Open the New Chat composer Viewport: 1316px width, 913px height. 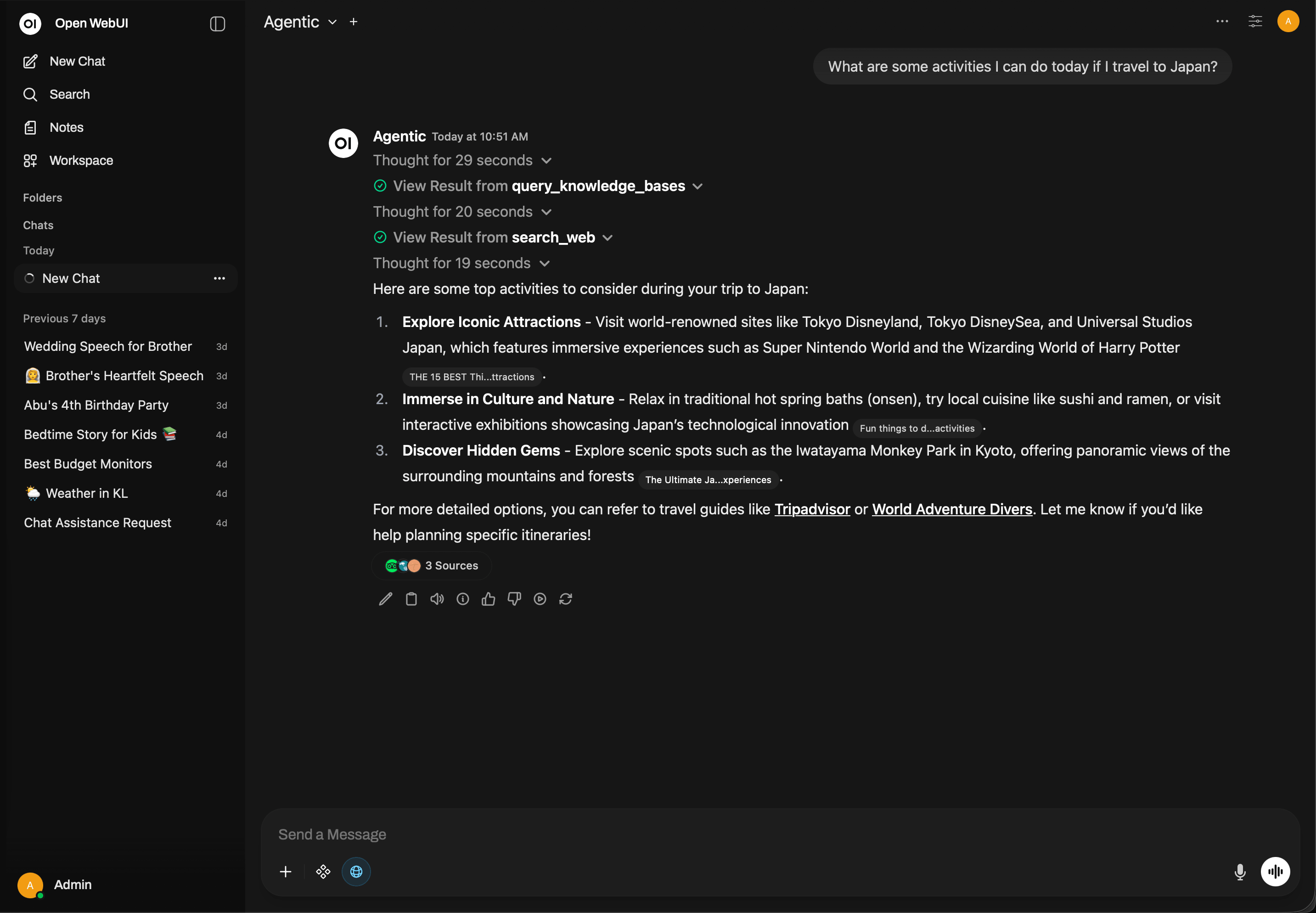click(77, 61)
